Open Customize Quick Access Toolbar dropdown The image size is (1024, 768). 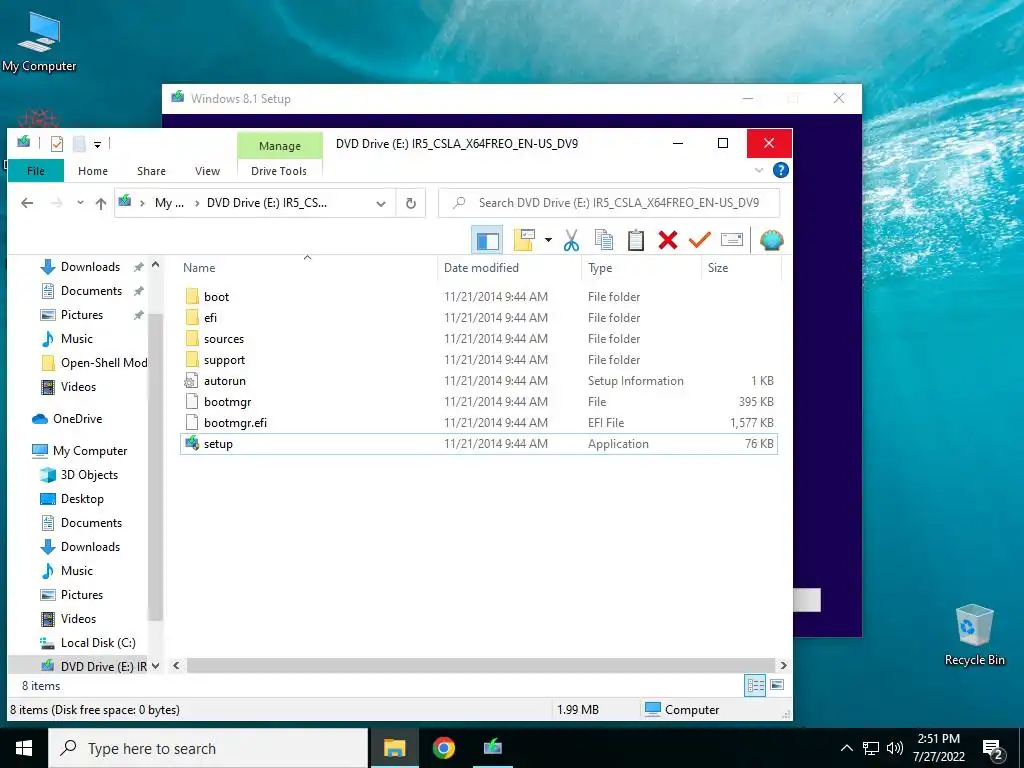(x=97, y=144)
